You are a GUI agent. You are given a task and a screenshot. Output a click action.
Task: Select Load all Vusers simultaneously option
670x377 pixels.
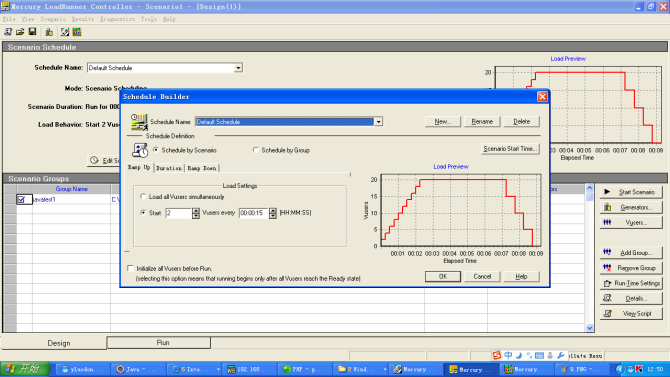pyautogui.click(x=143, y=197)
